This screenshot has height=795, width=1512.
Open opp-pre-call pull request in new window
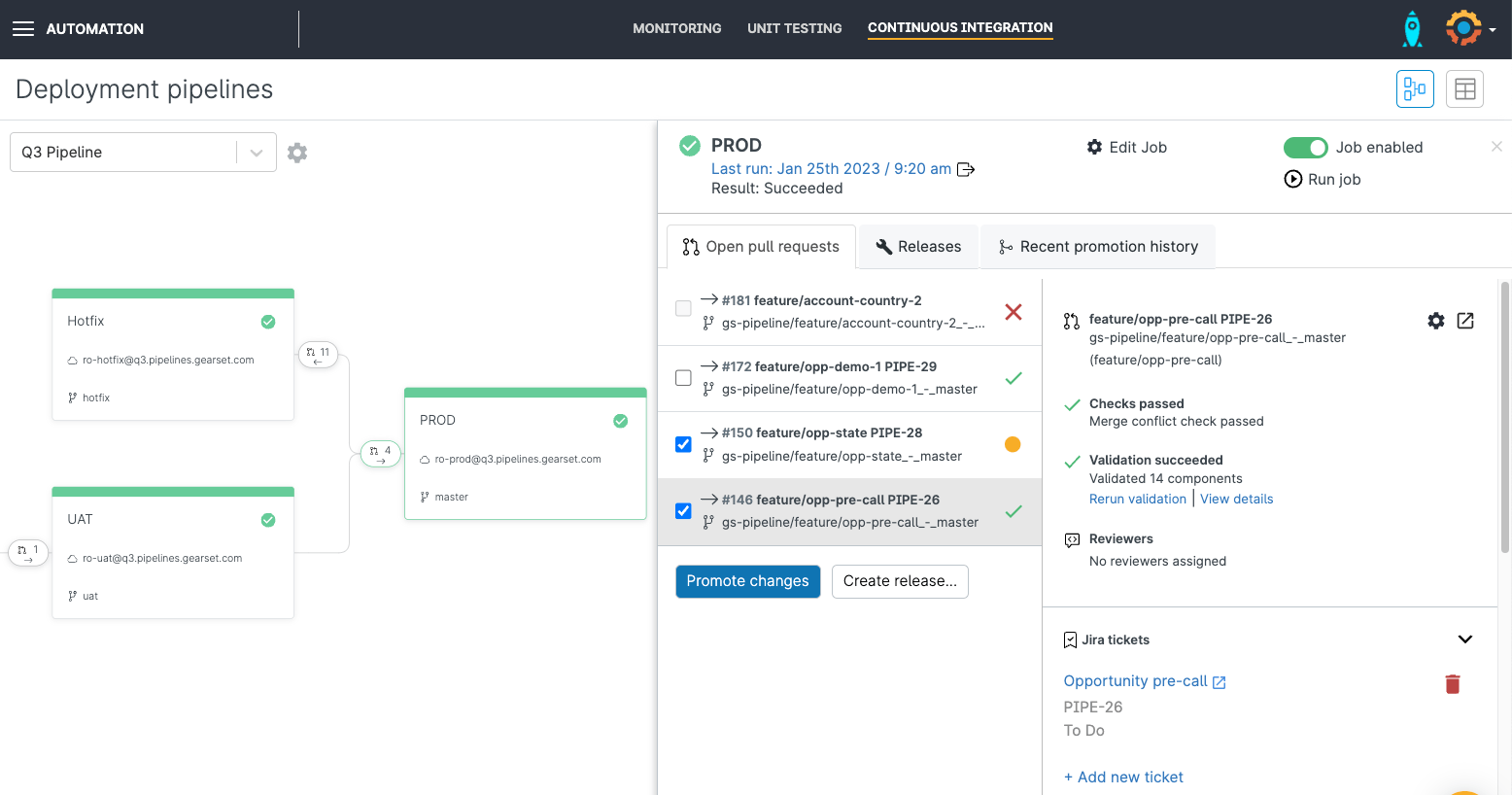(1465, 321)
